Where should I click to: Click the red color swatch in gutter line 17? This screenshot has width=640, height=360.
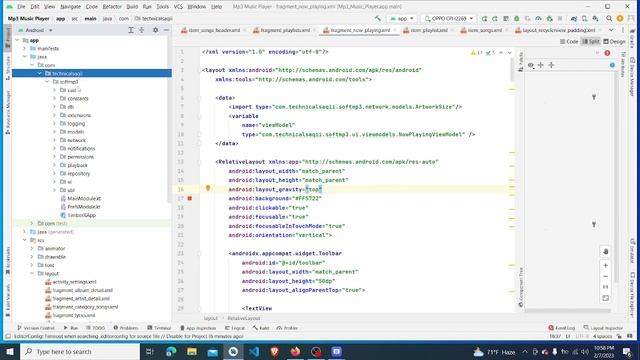[x=190, y=198]
